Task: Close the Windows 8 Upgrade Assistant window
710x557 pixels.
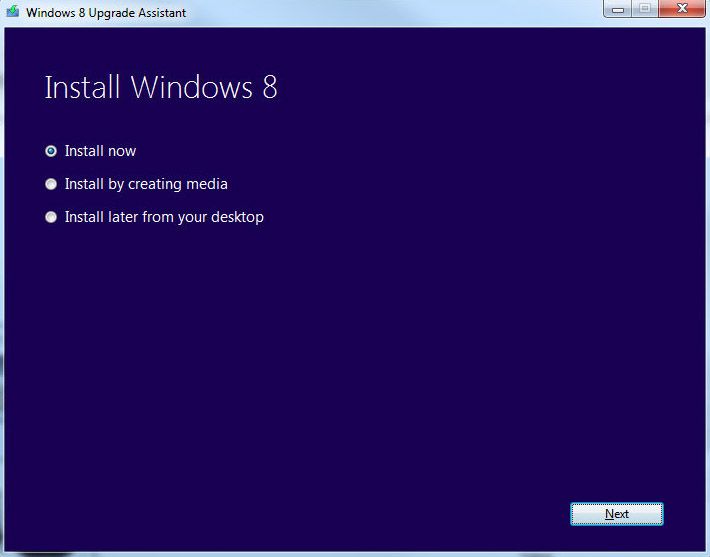Action: (x=682, y=9)
